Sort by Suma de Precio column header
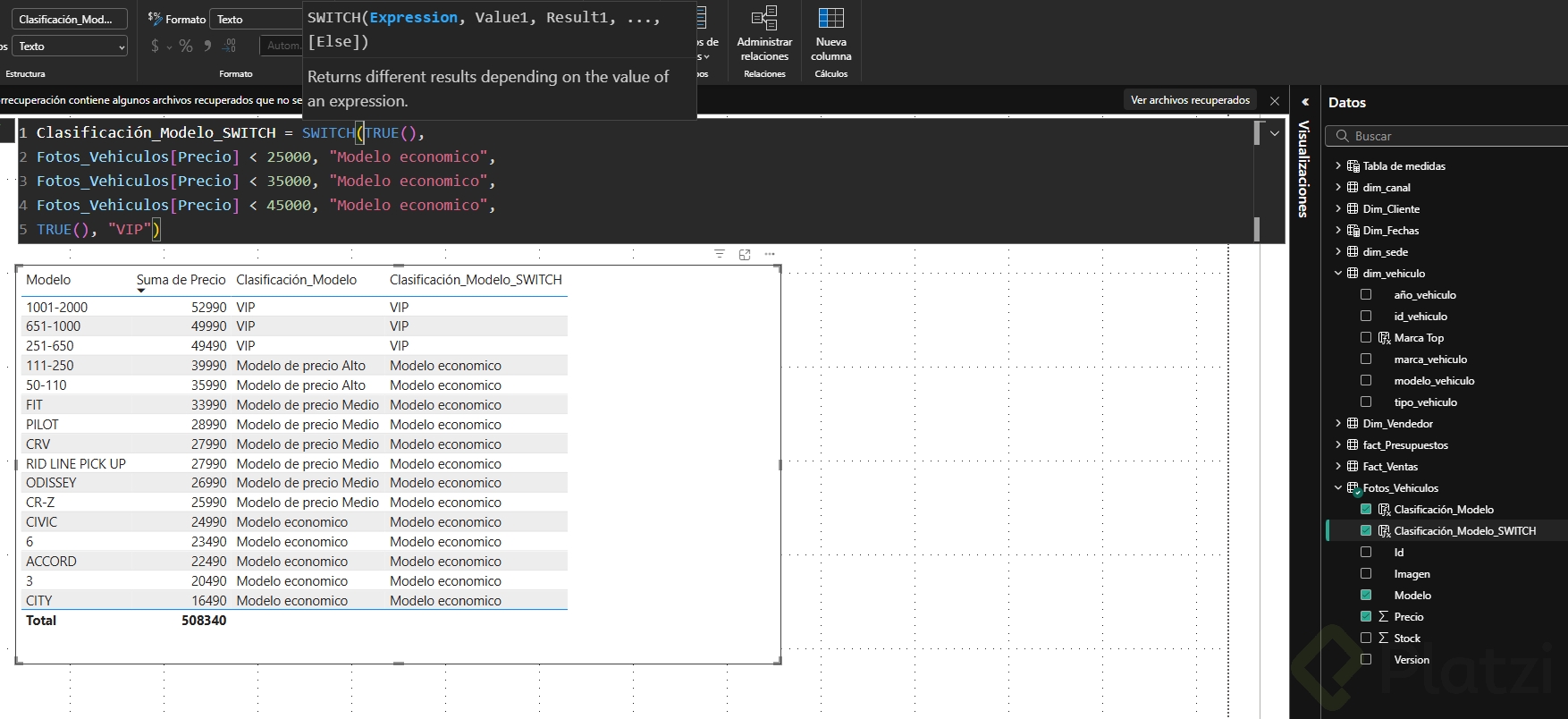The image size is (1568, 719). pyautogui.click(x=181, y=280)
